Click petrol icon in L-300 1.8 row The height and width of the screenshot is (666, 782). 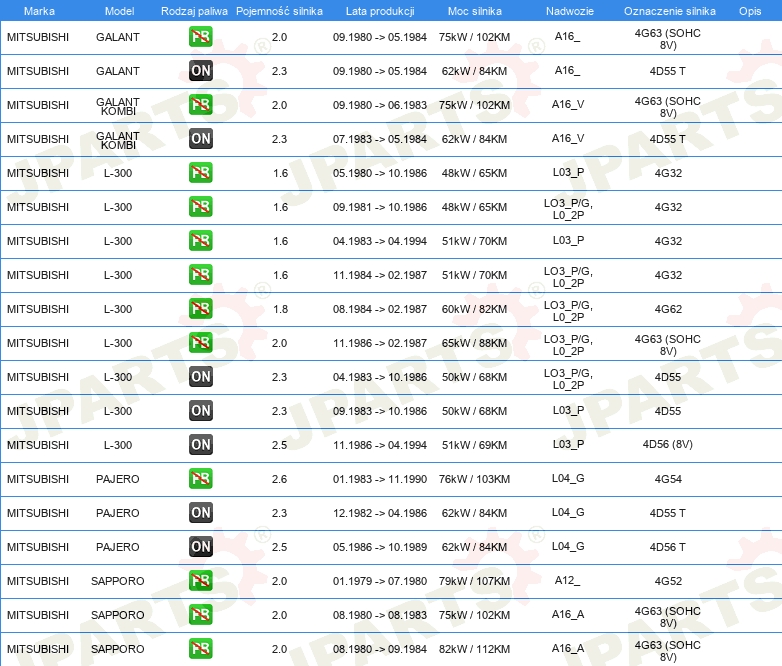tap(200, 308)
